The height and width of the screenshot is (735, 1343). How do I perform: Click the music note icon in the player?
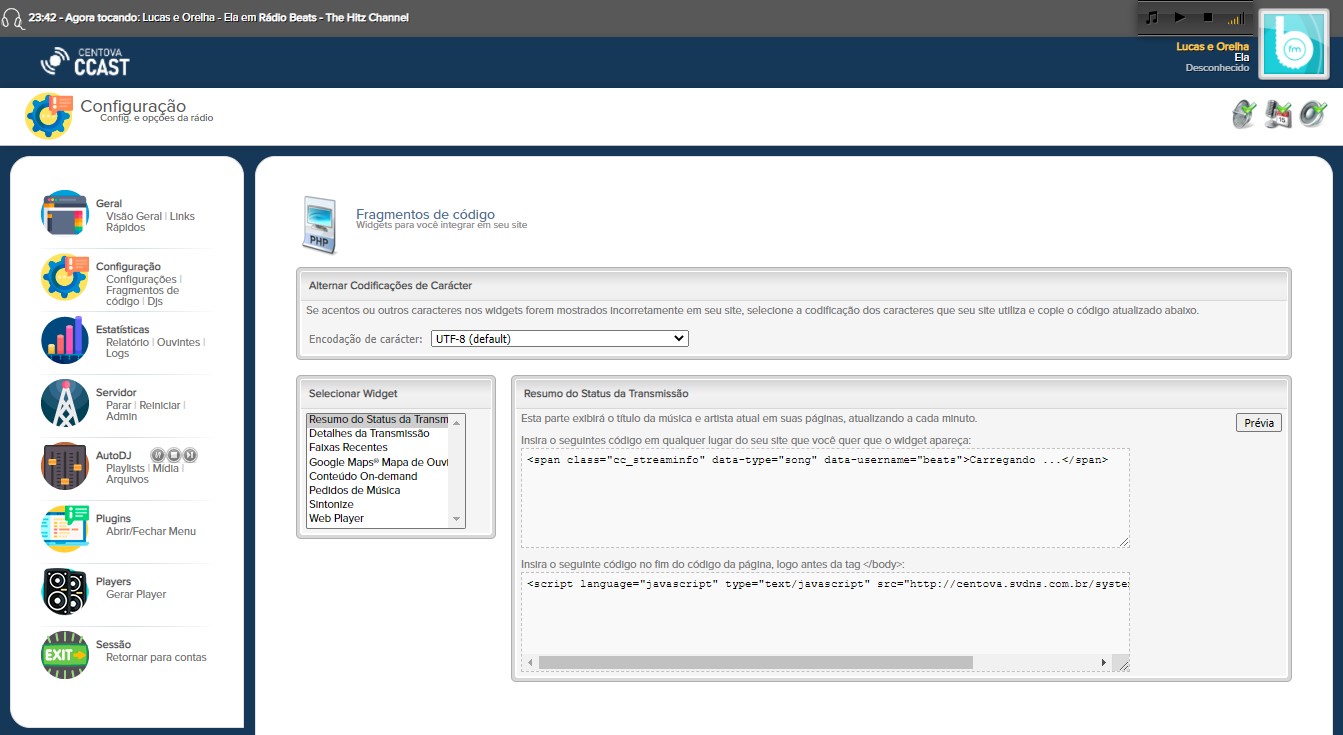pyautogui.click(x=1152, y=18)
